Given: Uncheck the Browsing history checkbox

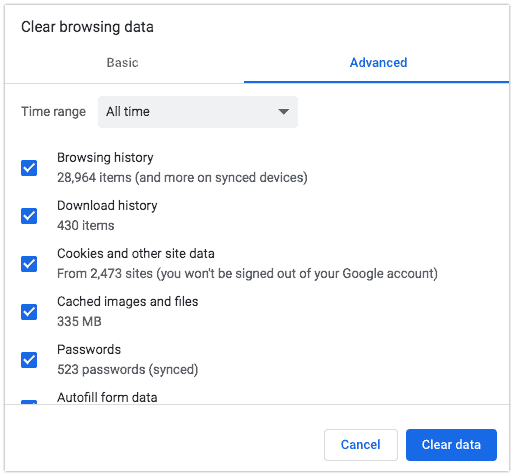Looking at the screenshot, I should tap(29, 168).
